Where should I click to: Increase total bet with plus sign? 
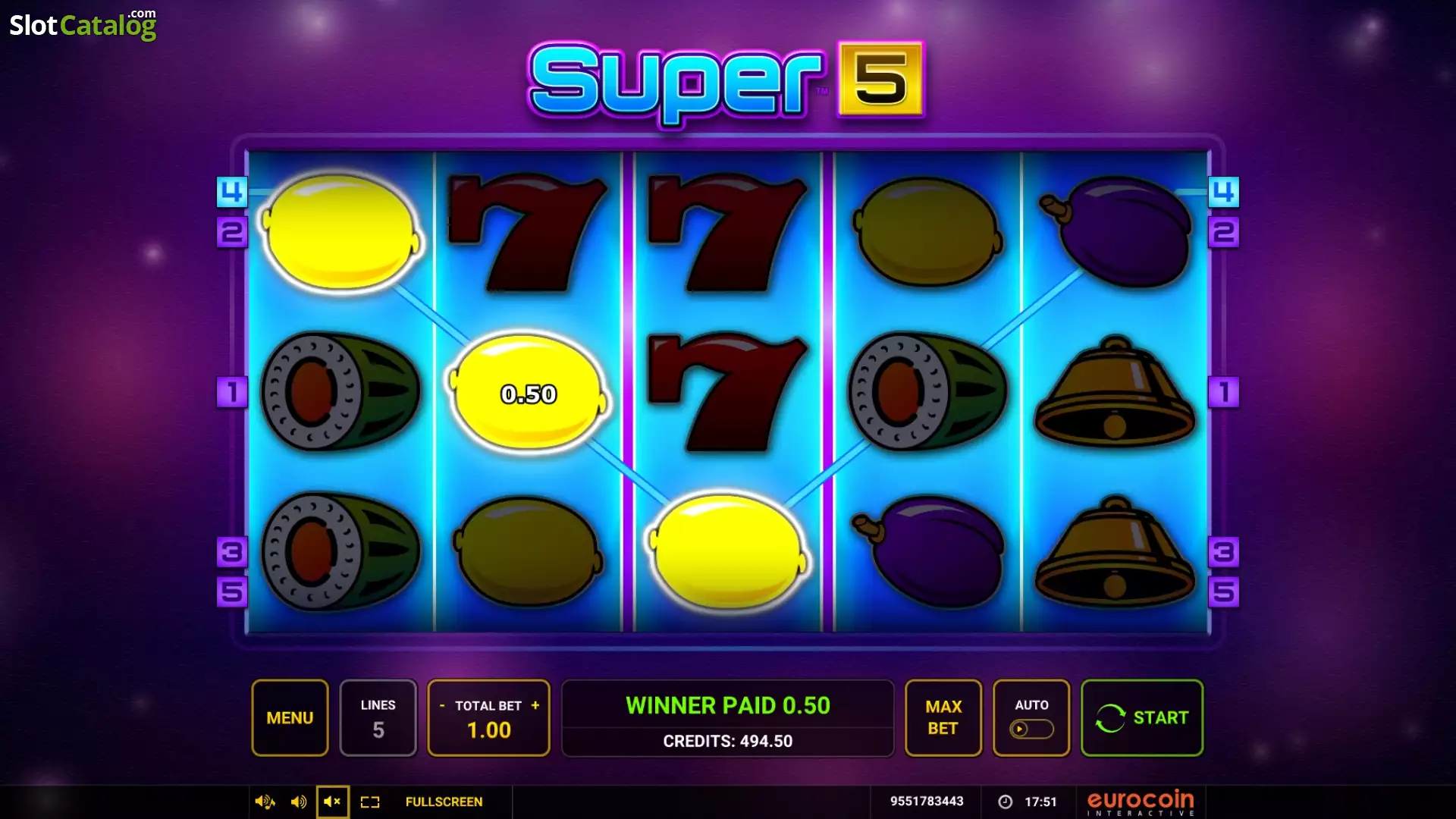(x=535, y=705)
